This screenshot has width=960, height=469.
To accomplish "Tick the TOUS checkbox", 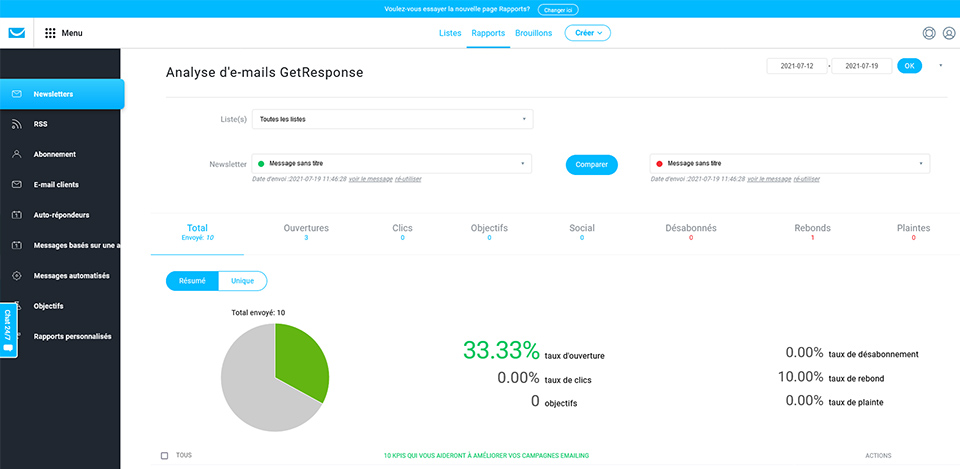I will [164, 456].
